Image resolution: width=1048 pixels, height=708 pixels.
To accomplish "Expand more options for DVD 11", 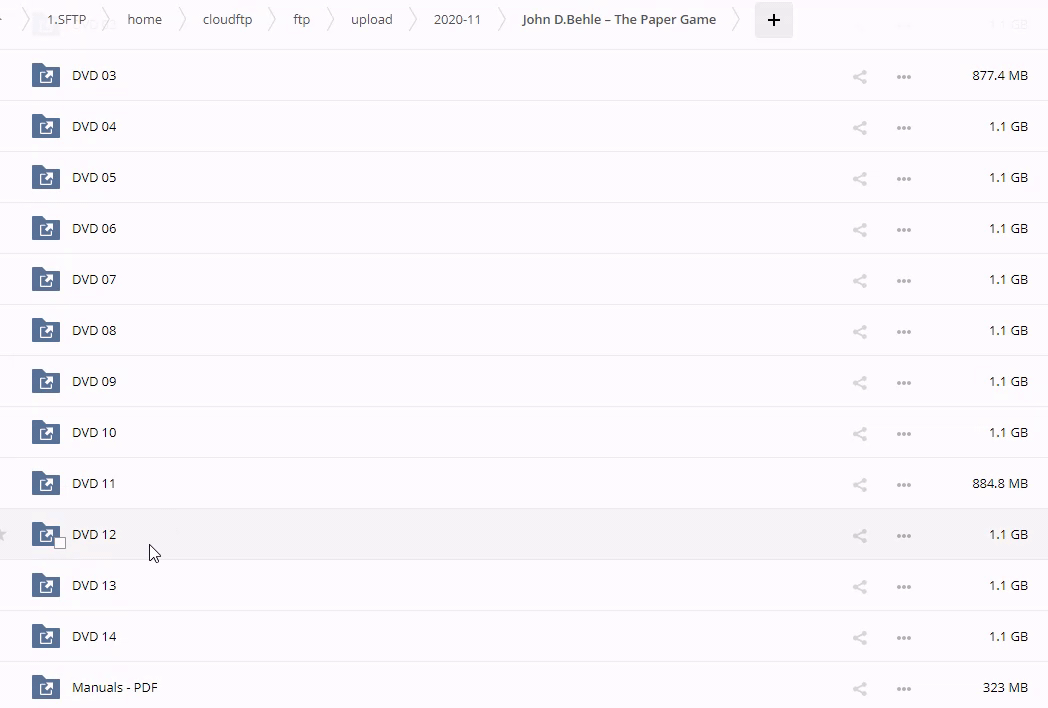I will pos(903,484).
